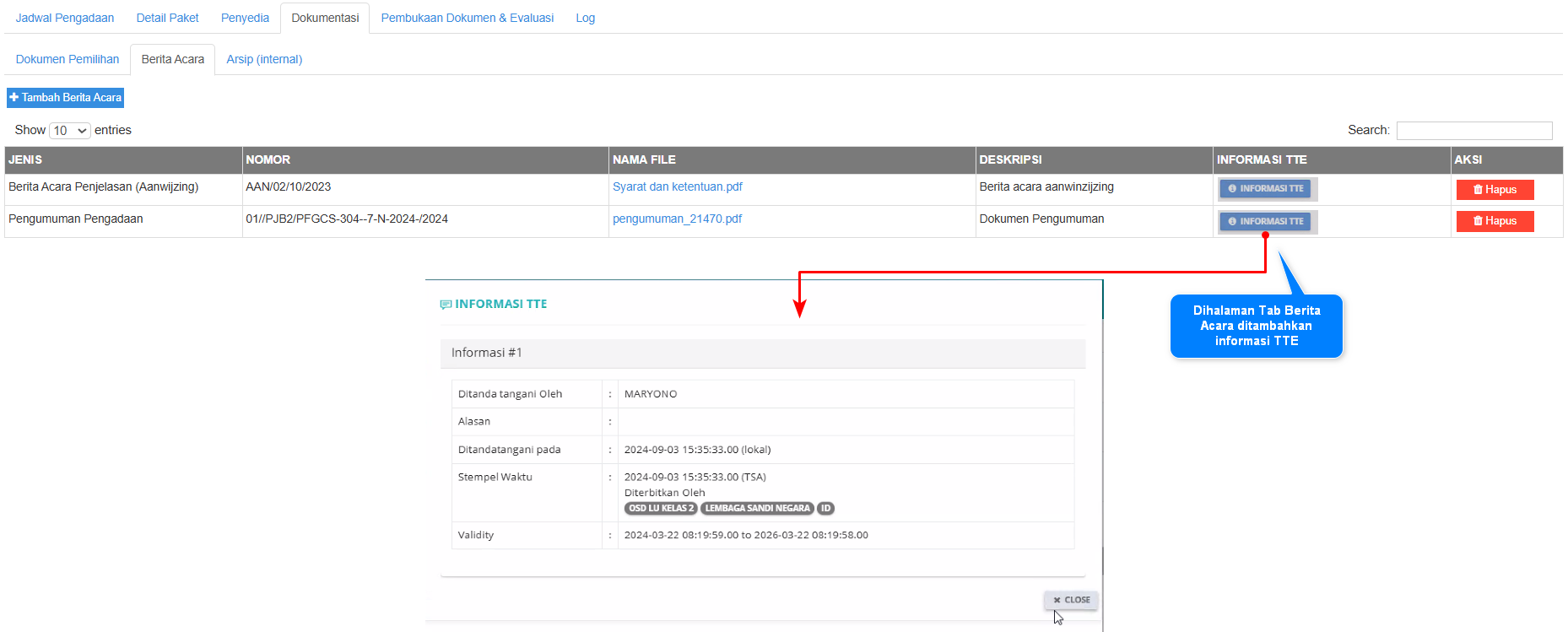Viewport: 1568px width, 632px height.
Task: Delete the Berita Acara Penjelasan row with Hapus
Action: 1495,190
